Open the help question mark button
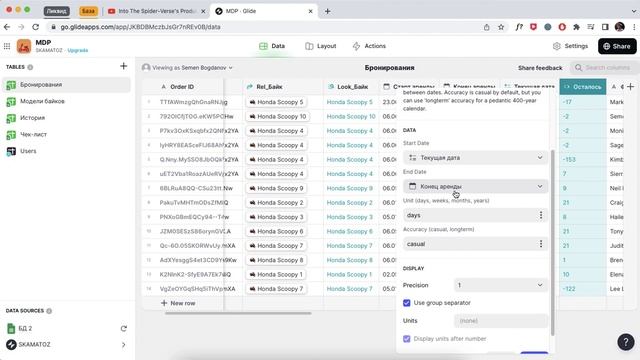 click(x=626, y=342)
